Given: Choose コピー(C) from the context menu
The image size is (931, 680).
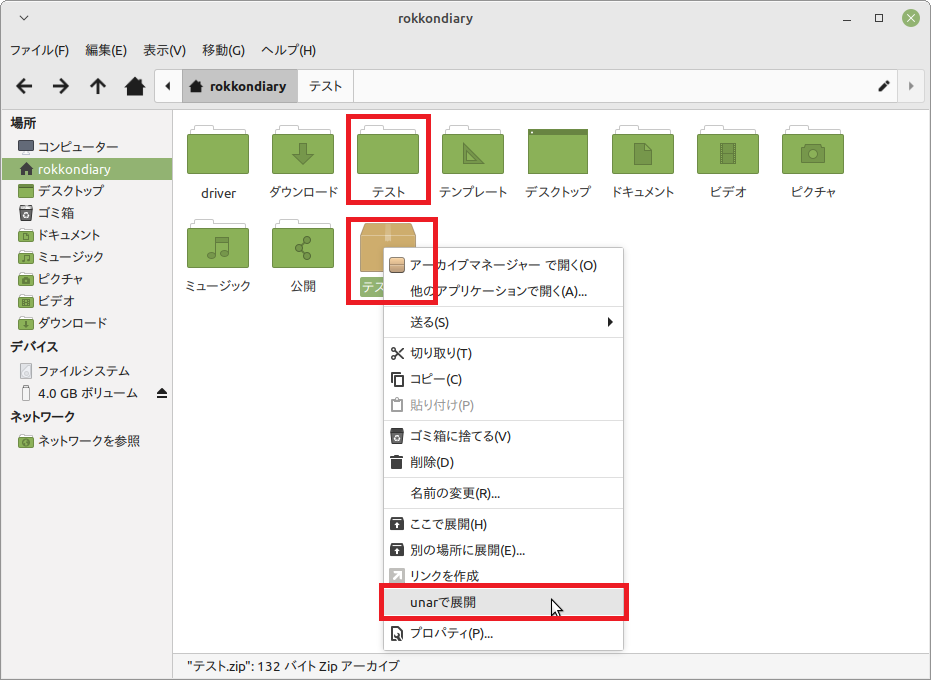Looking at the screenshot, I should 504,379.
